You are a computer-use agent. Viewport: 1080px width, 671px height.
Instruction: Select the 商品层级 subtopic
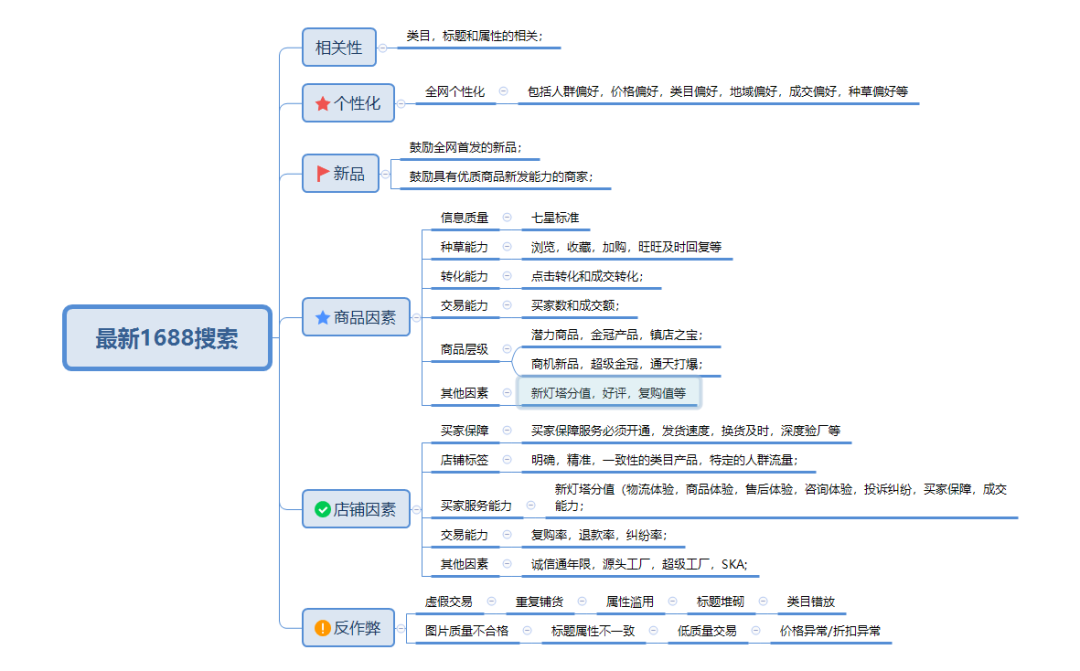464,349
